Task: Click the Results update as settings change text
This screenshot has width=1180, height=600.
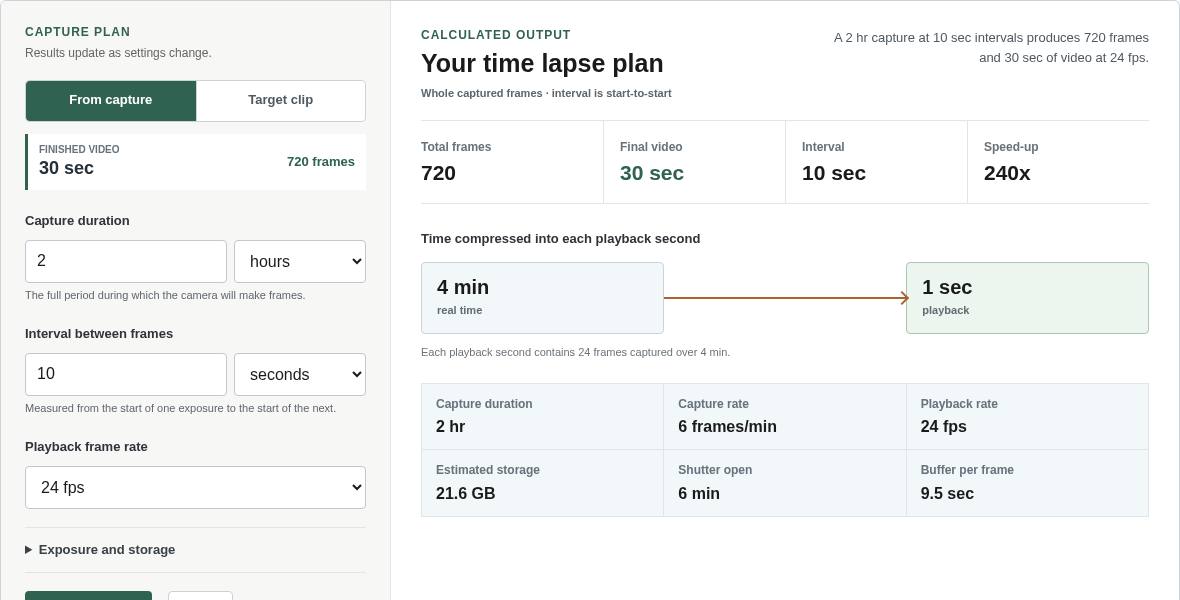Action: 118,53
